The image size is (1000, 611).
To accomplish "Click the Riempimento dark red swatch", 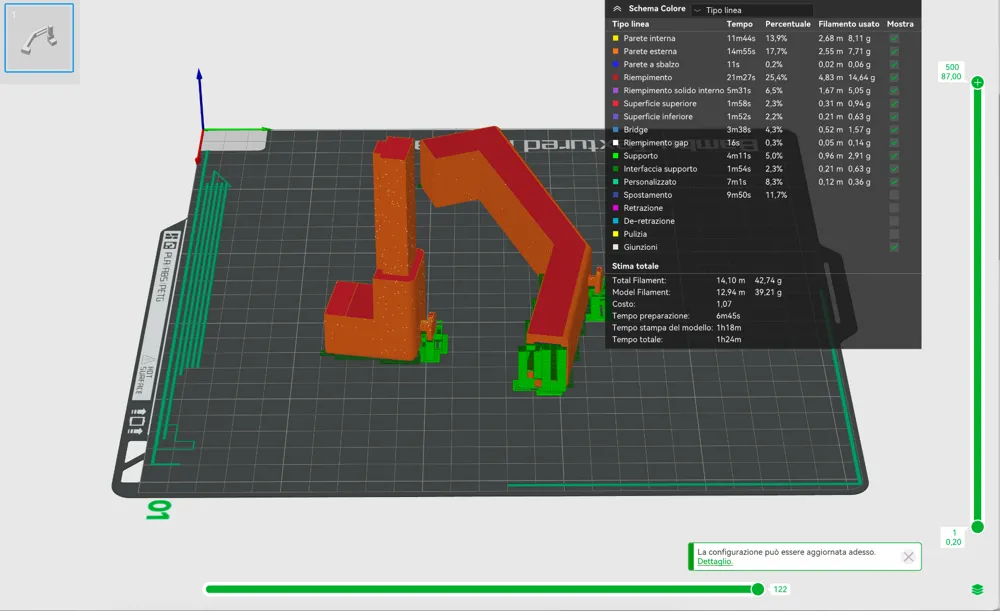I will click(615, 77).
